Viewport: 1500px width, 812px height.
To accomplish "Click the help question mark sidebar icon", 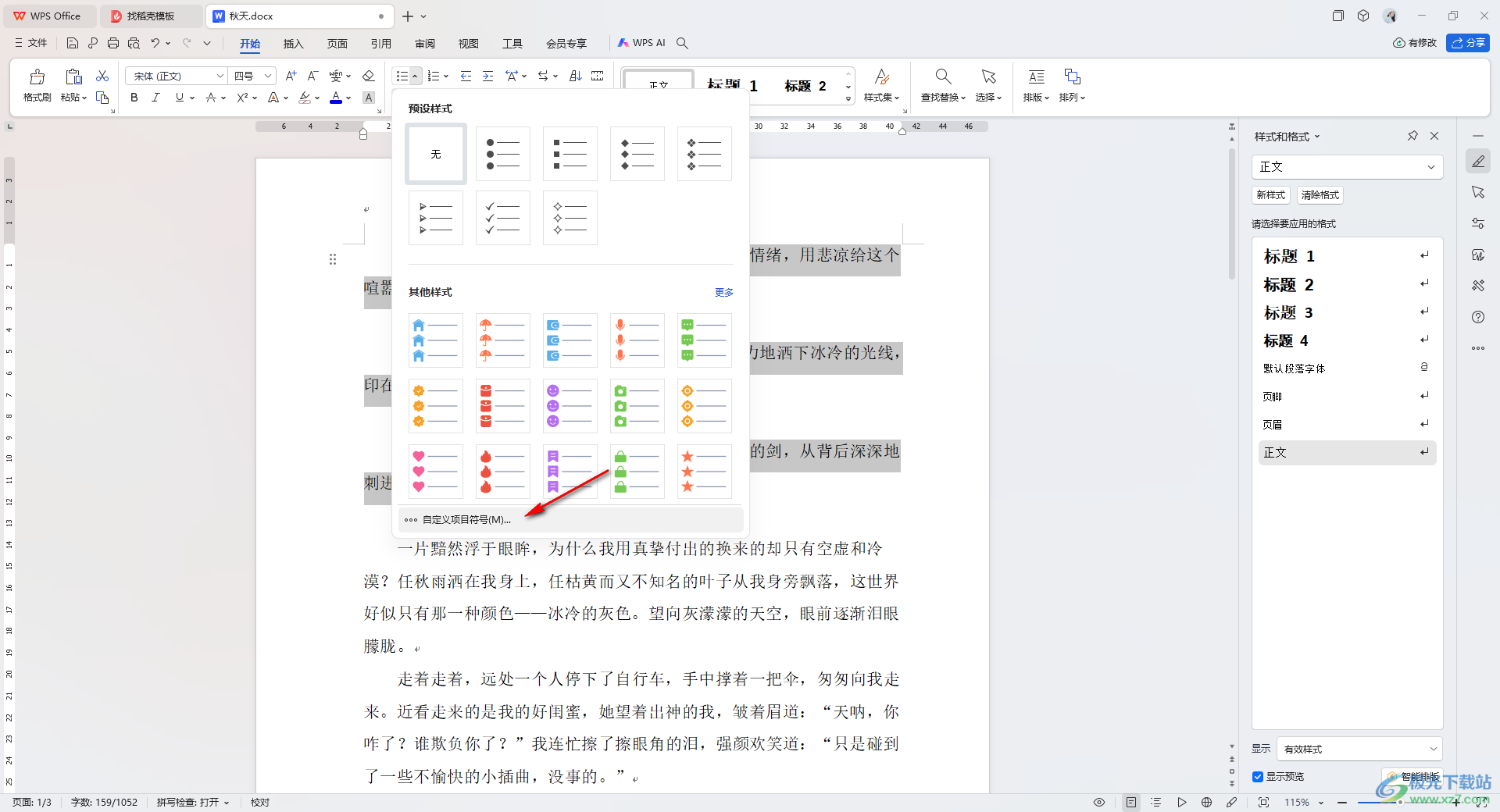I will [1478, 317].
